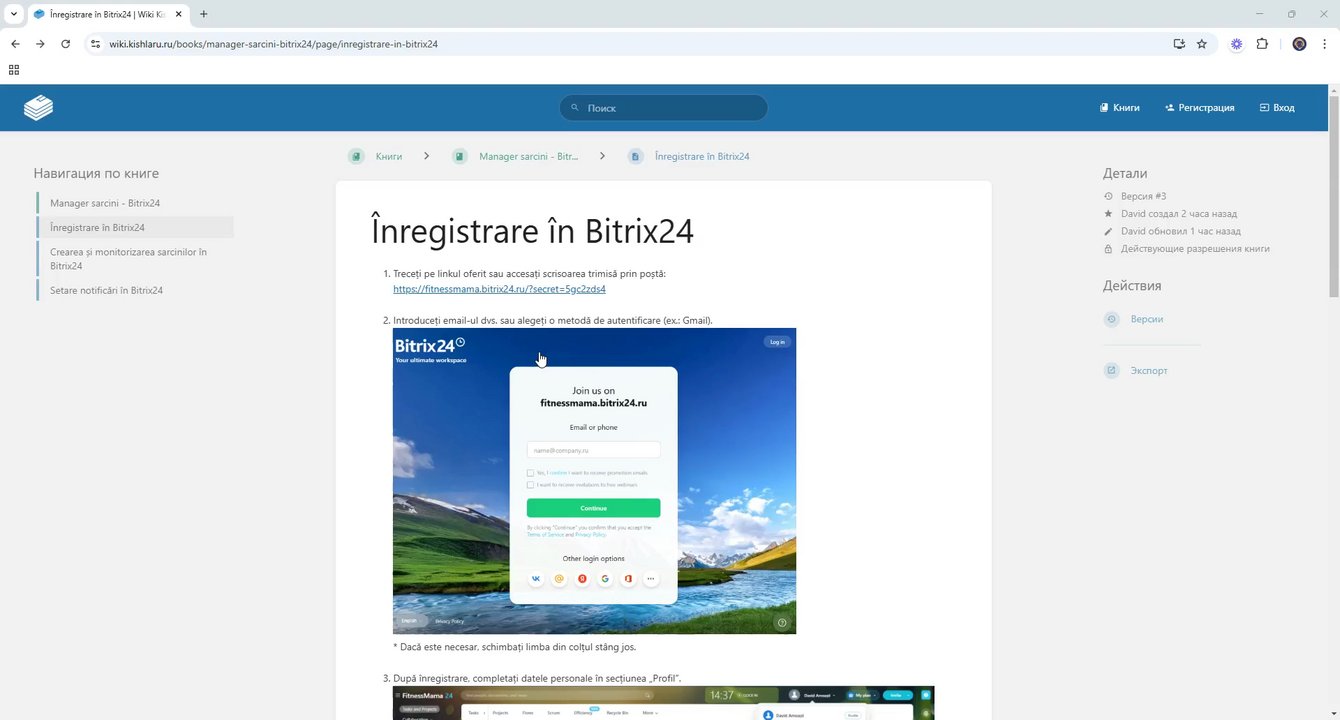The height and width of the screenshot is (720, 1340).
Task: Click the Навигация по книге heading
Action: pyautogui.click(x=96, y=173)
